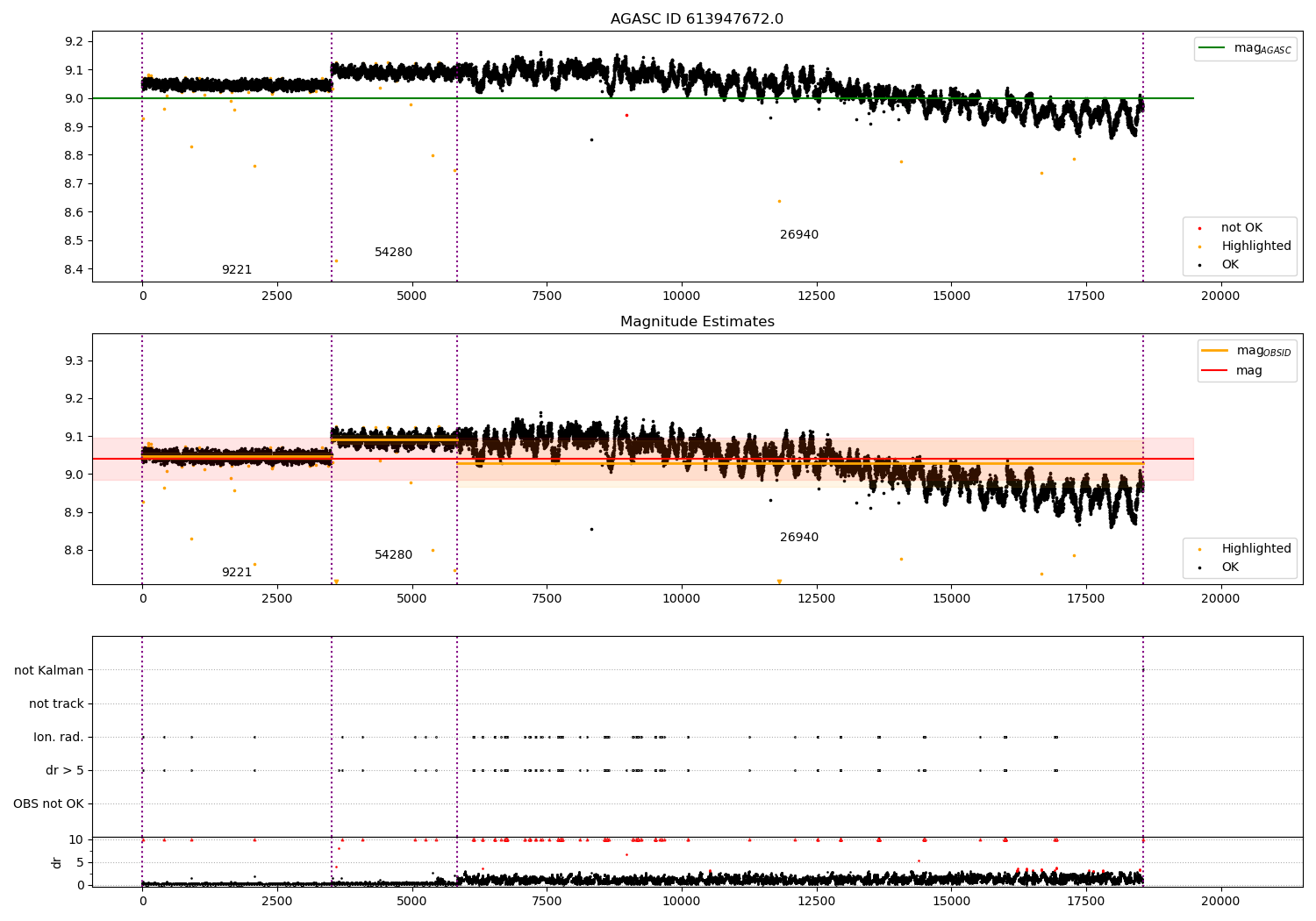This screenshot has width=1316, height=921.
Task: Click the 'AGASC ID 613947672.0' plot title
Action: (697, 19)
